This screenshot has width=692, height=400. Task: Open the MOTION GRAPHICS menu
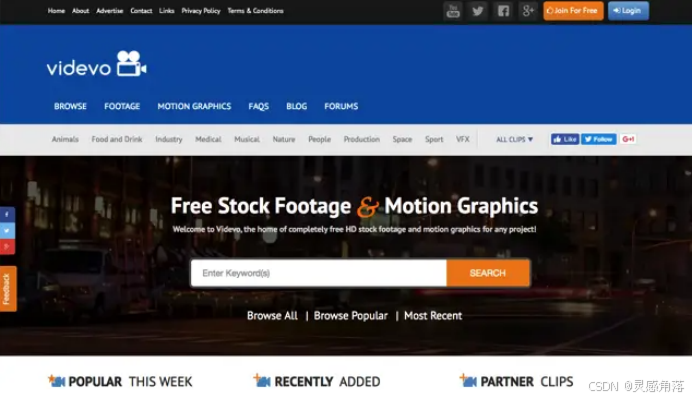194,106
